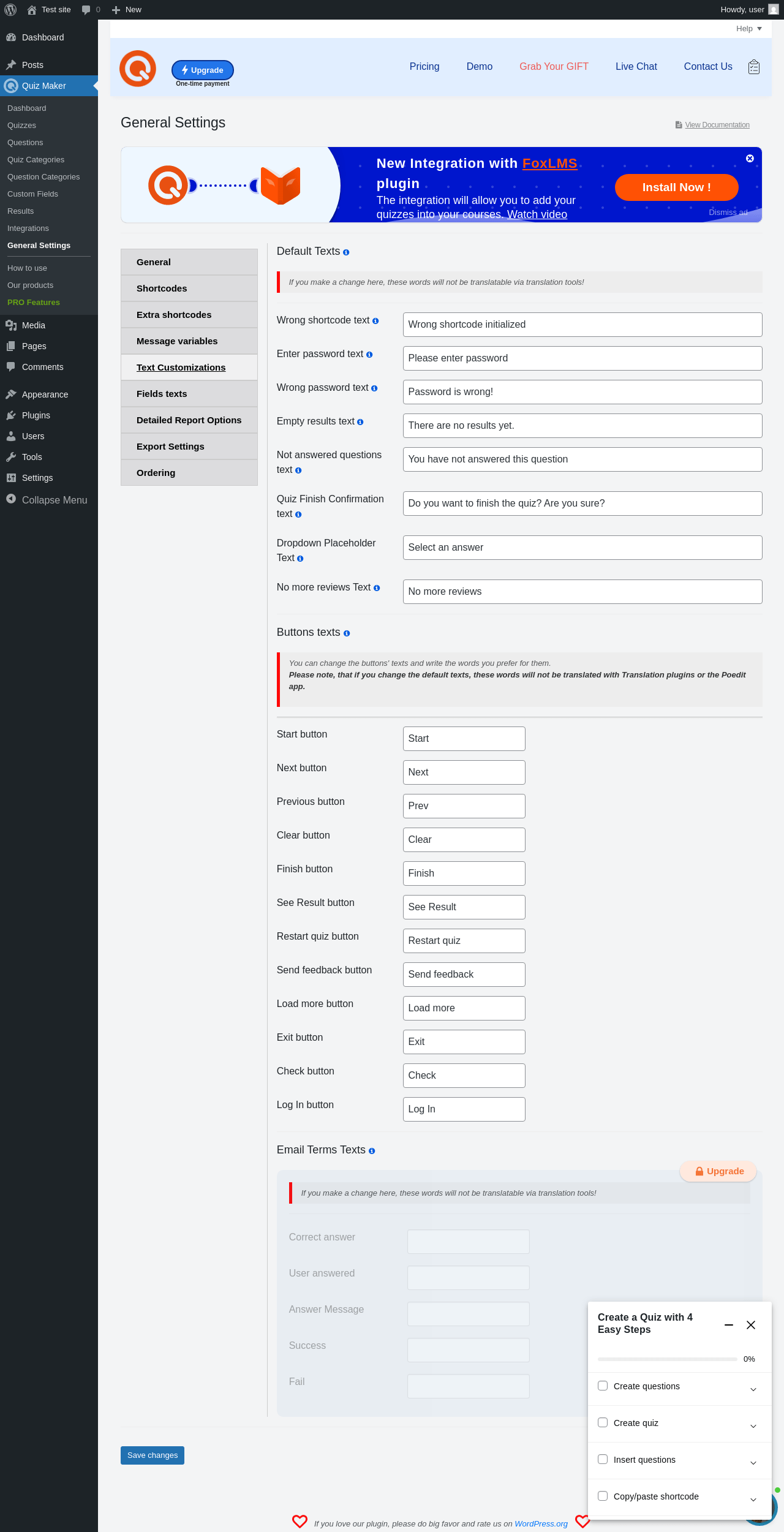The height and width of the screenshot is (1532, 784).
Task: Click the WordPress logo in admin bar
Action: click(10, 10)
